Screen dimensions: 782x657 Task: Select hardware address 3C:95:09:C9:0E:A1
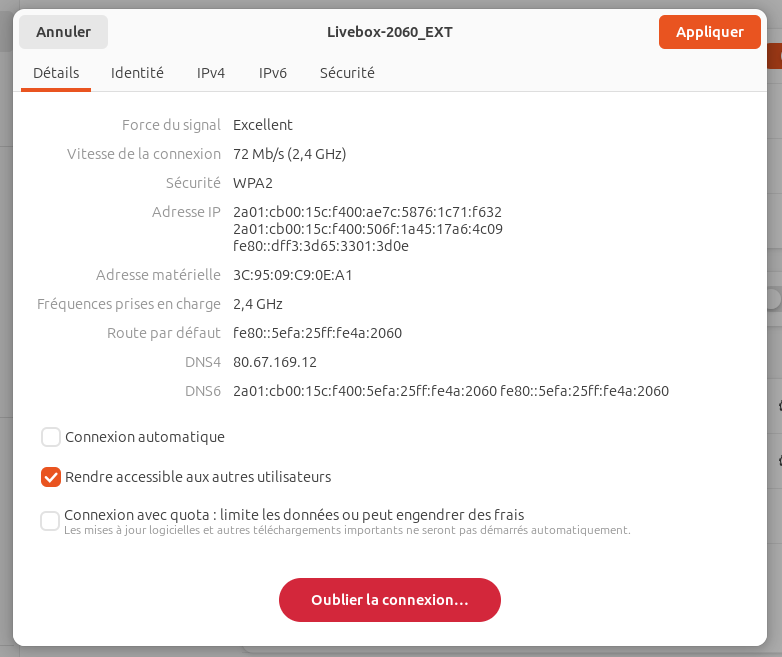293,275
